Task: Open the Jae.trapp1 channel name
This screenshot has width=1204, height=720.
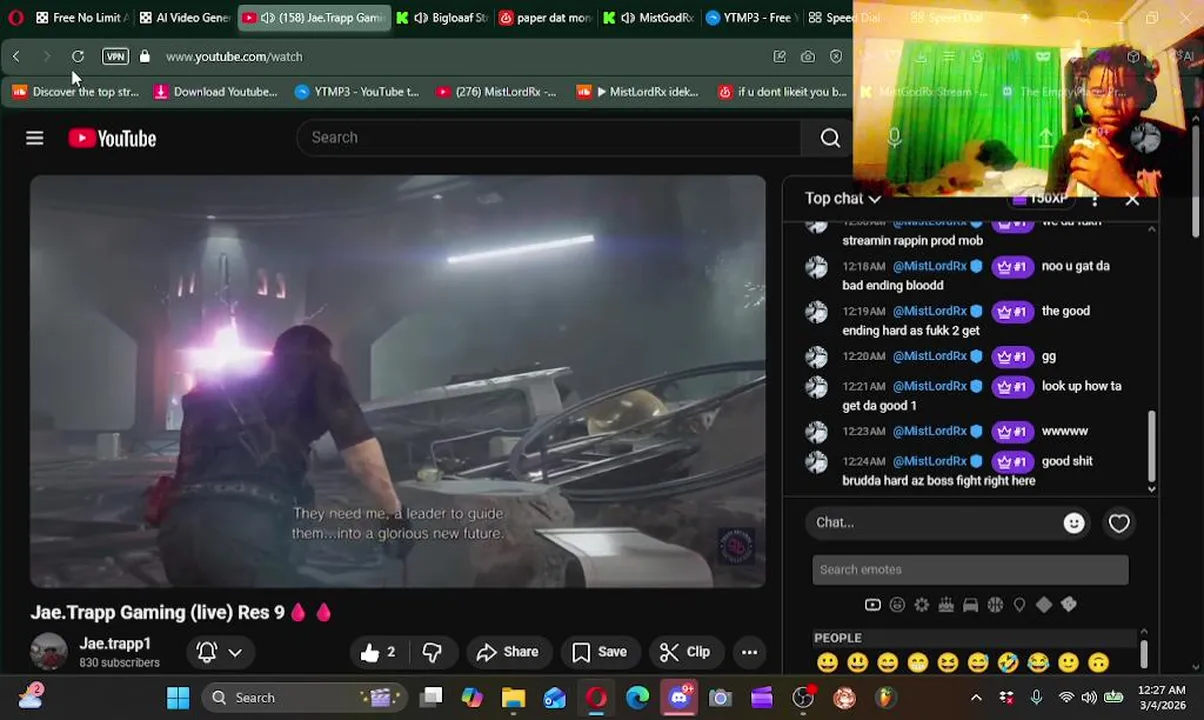Action: pos(115,643)
